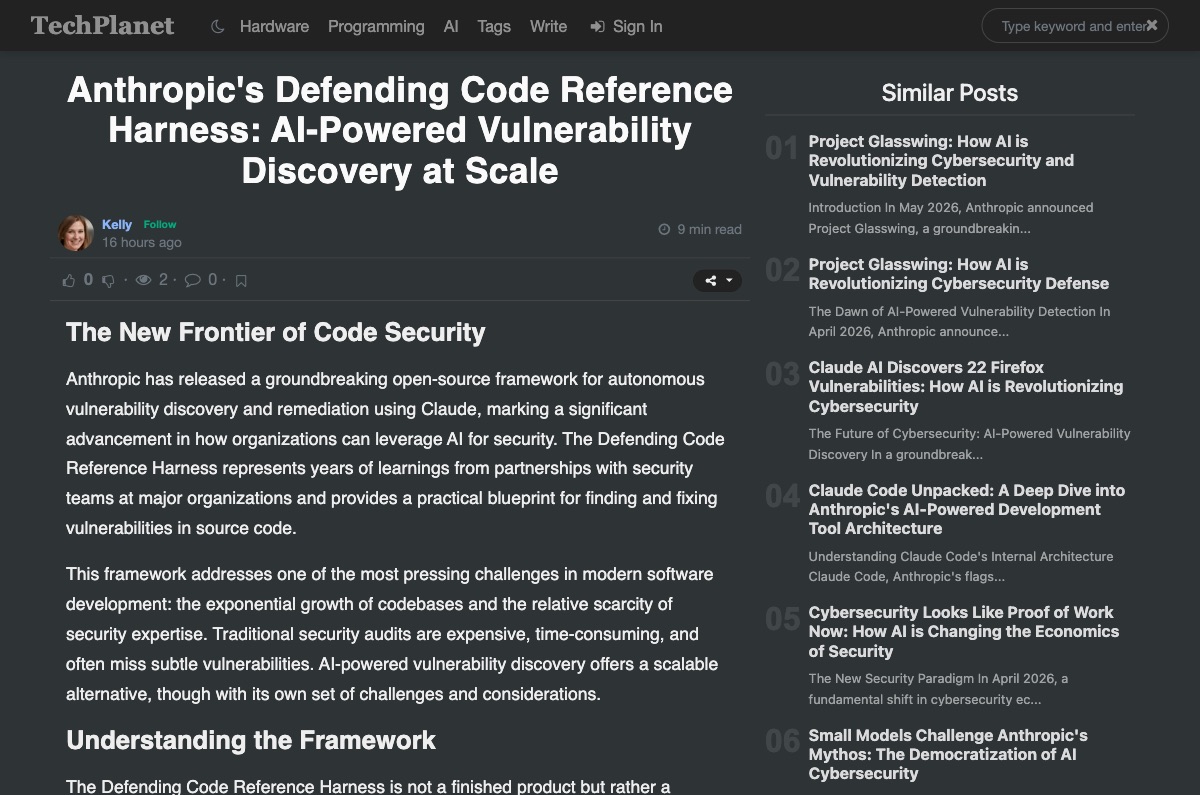
Task: Click the article main title heading
Action: (x=400, y=131)
